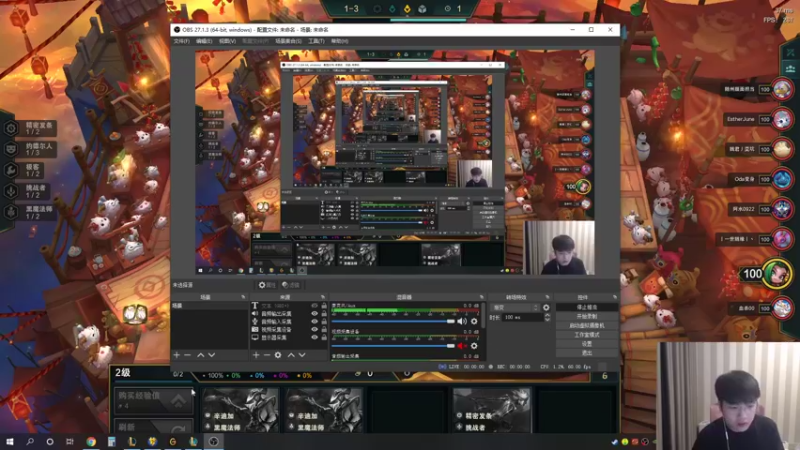Add a new scene with plus icon

tap(177, 355)
